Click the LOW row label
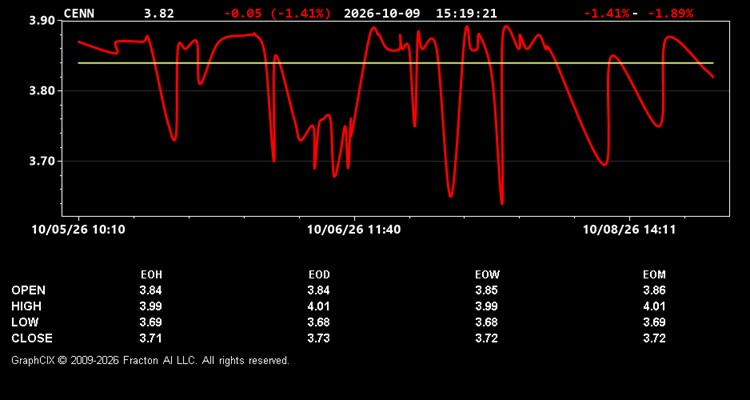 pos(25,322)
